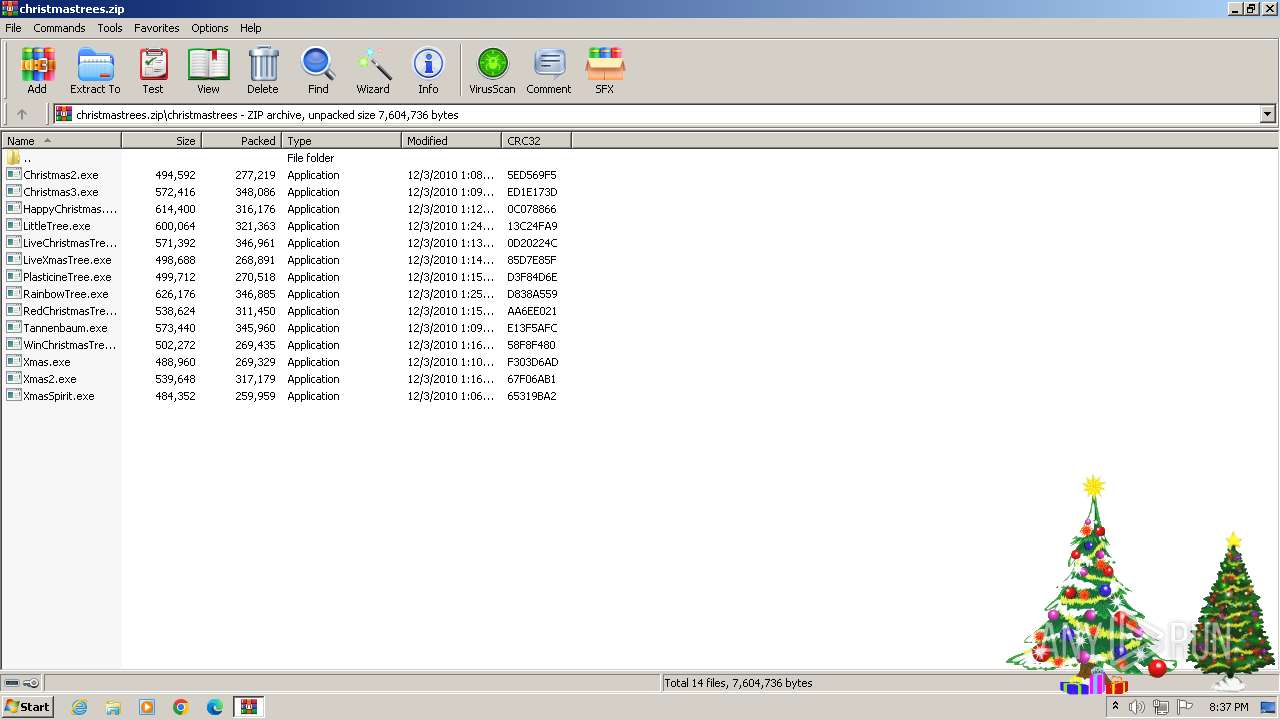Sort by Size column header

[161, 141]
